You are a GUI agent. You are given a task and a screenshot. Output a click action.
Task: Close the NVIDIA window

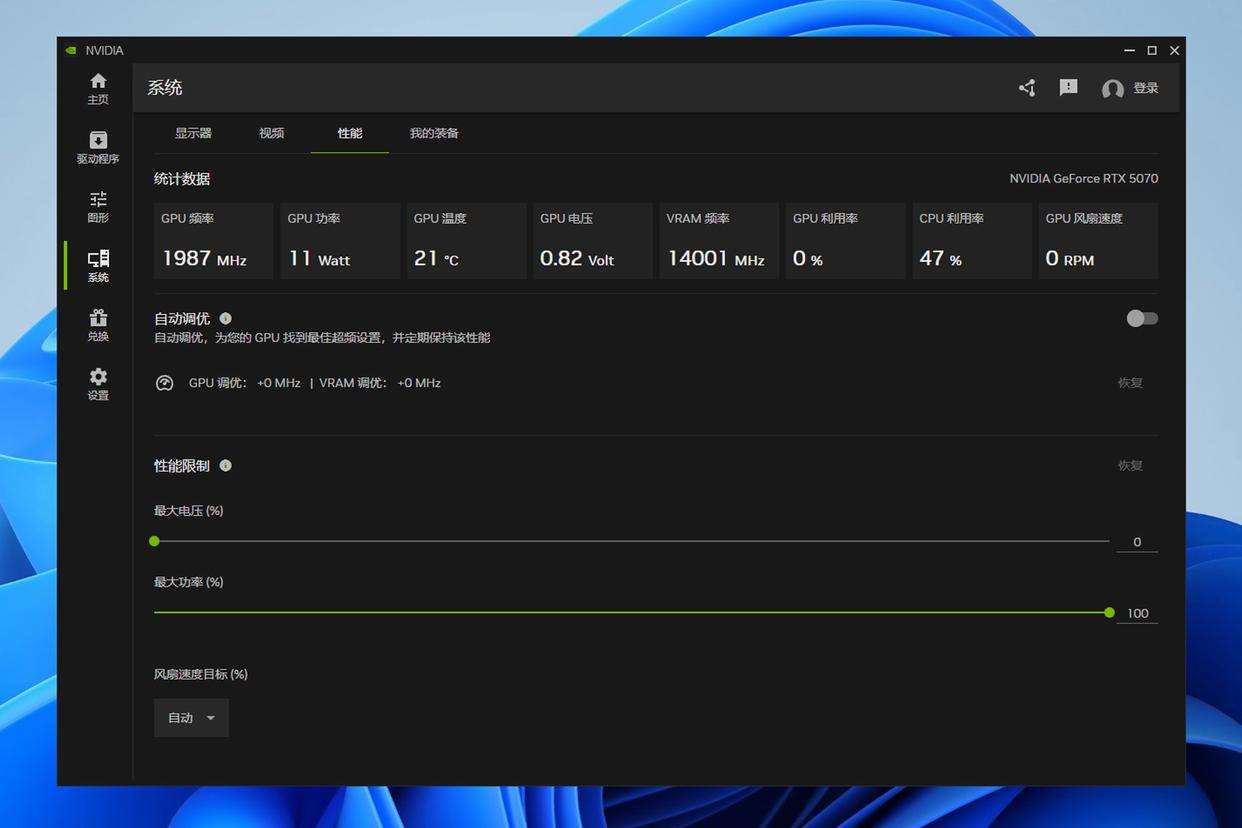[1175, 50]
